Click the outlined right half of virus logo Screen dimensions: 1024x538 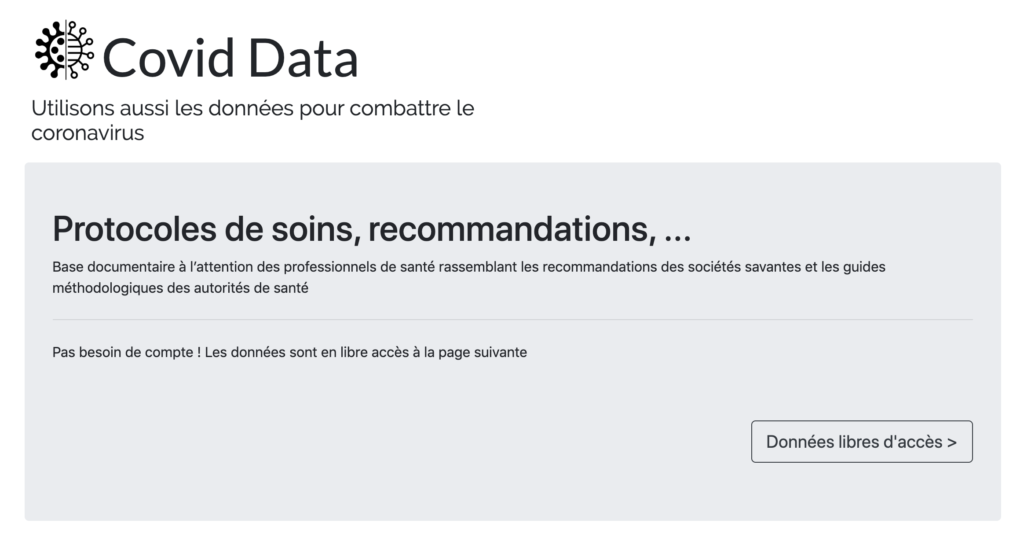click(80, 50)
